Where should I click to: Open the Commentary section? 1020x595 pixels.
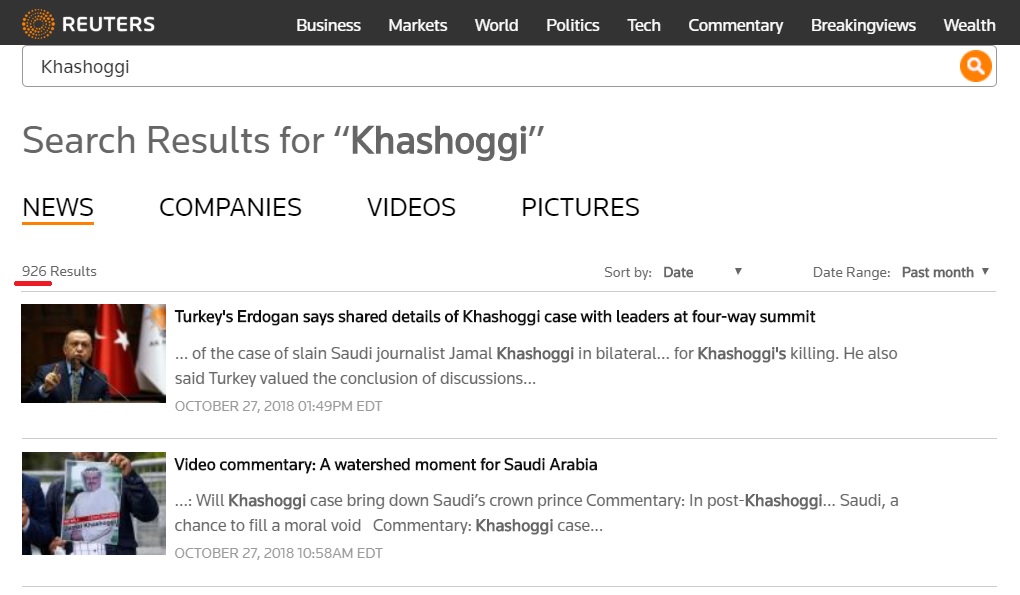736,25
